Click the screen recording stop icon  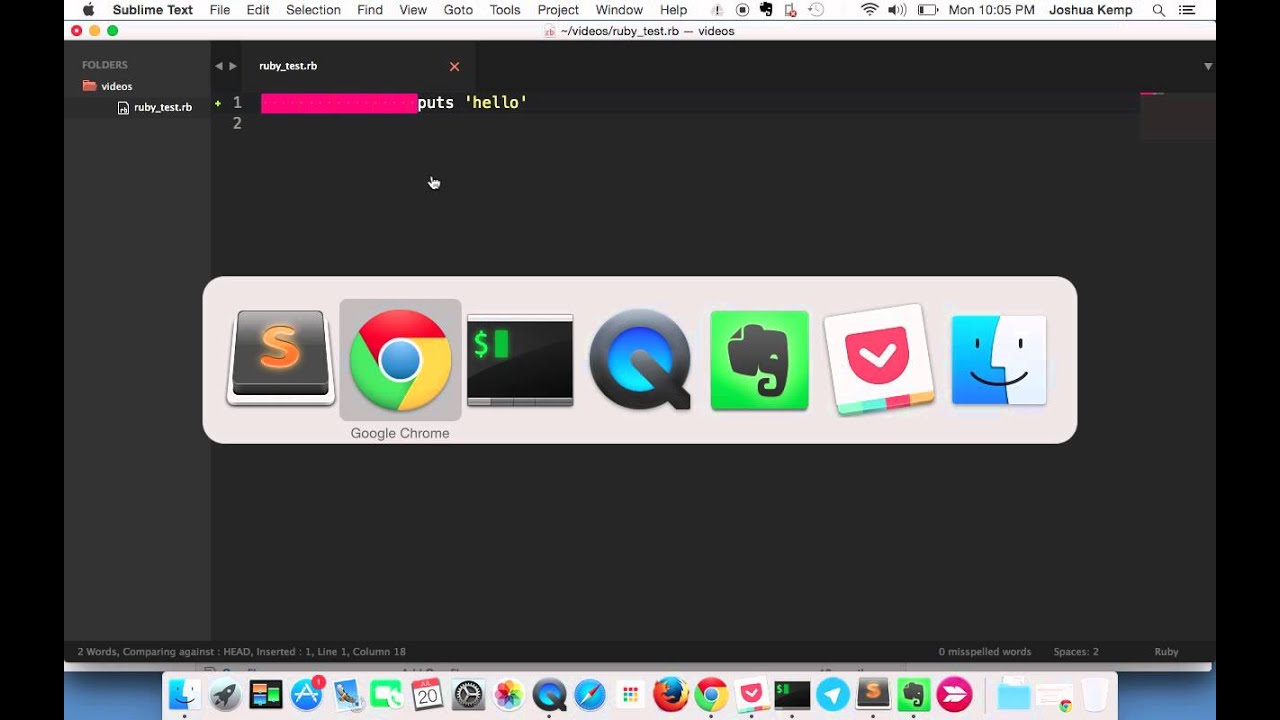tap(742, 10)
